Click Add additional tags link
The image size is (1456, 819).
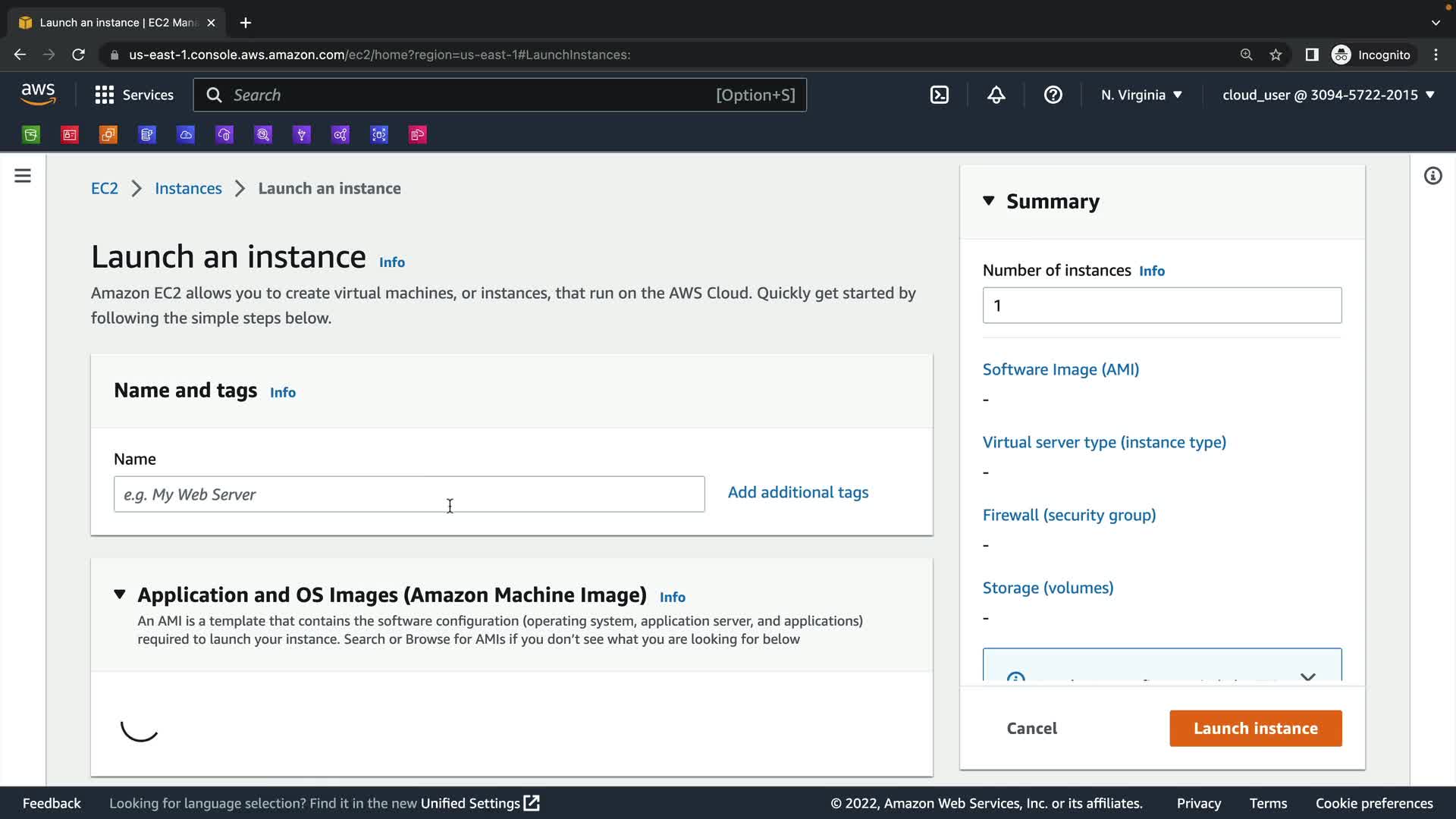[x=798, y=492]
